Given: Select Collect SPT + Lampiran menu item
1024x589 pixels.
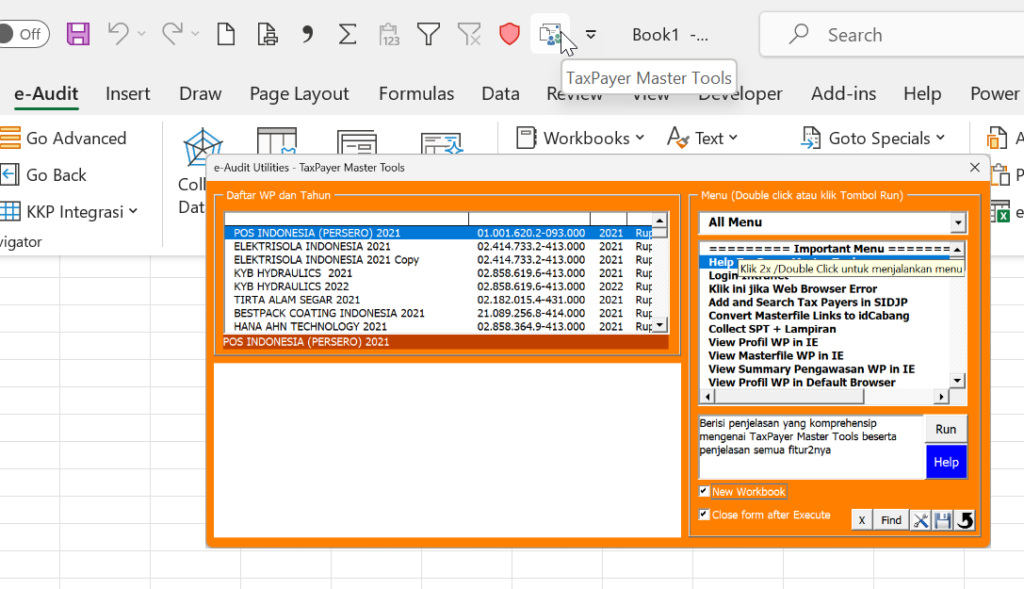Looking at the screenshot, I should click(x=772, y=329).
